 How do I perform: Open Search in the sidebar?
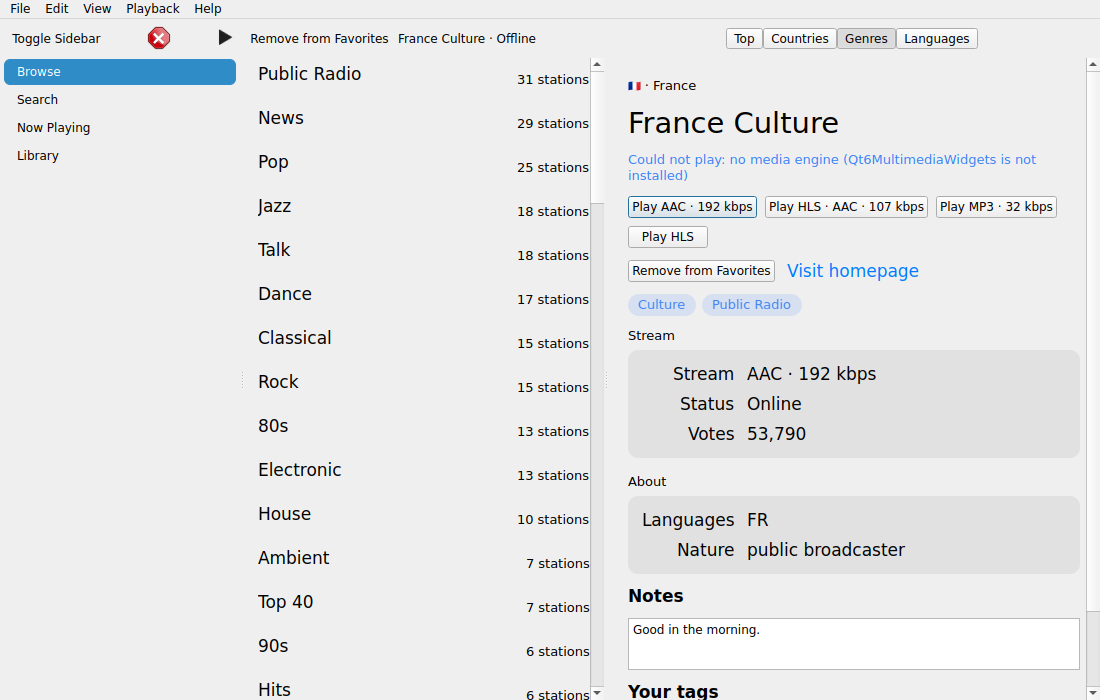click(120, 100)
